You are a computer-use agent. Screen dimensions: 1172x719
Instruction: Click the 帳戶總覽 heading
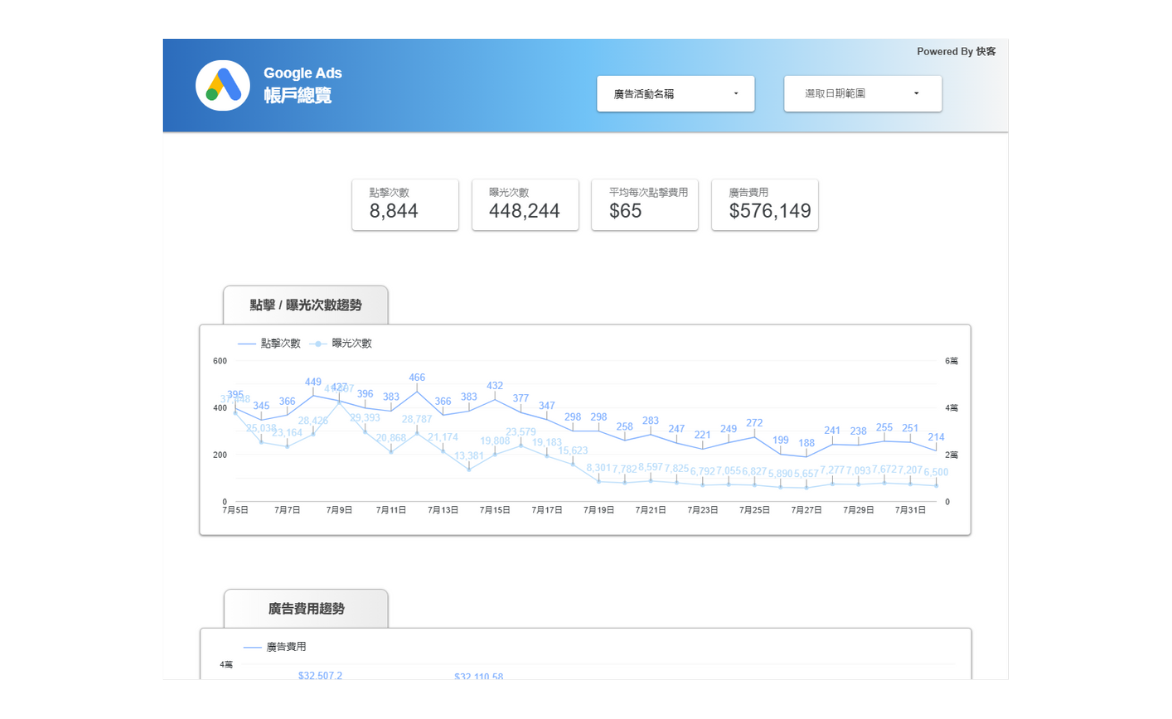coord(297,95)
